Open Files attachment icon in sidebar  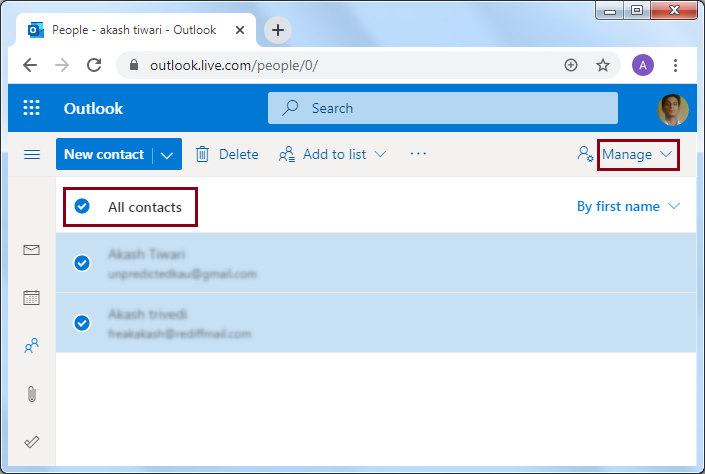(x=31, y=394)
